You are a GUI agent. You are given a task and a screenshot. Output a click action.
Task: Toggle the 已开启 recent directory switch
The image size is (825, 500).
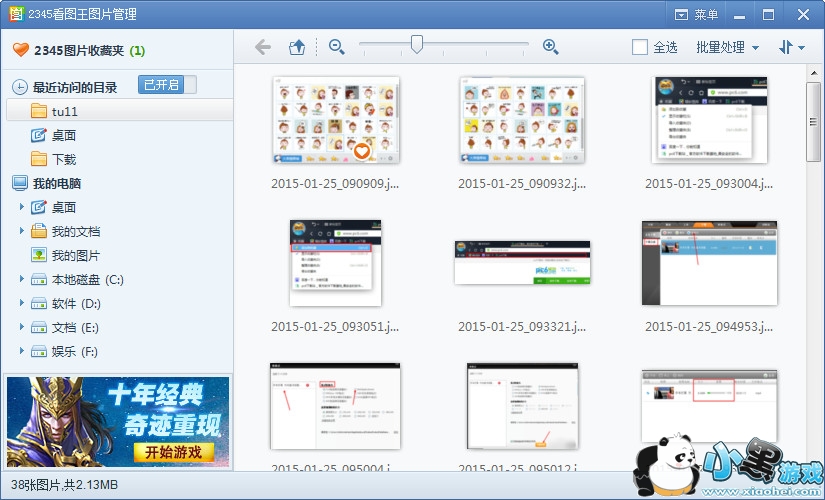coord(167,85)
